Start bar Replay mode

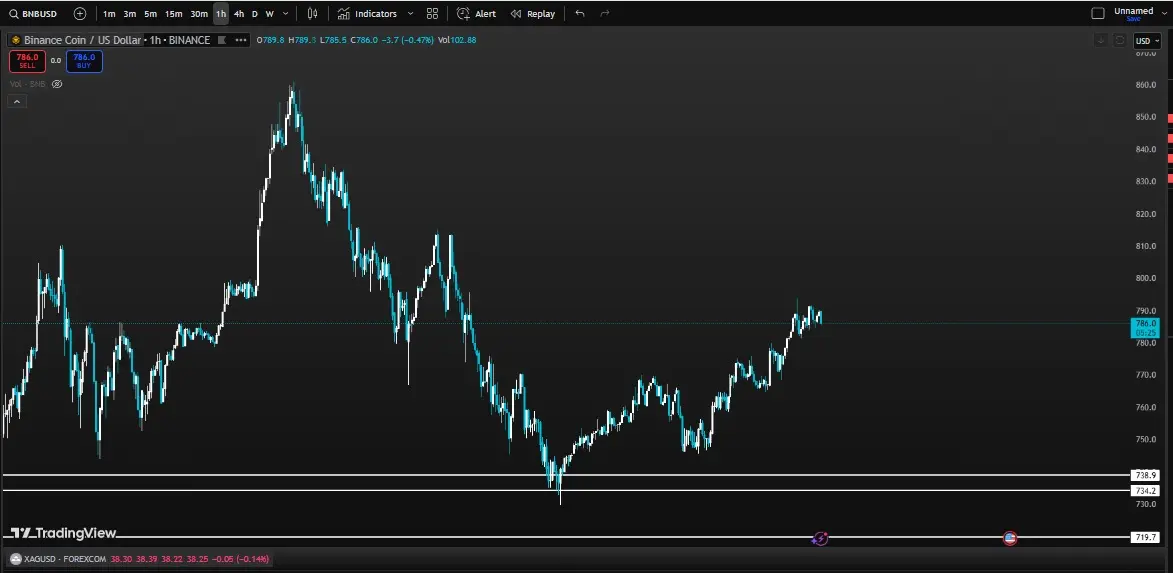coord(533,13)
